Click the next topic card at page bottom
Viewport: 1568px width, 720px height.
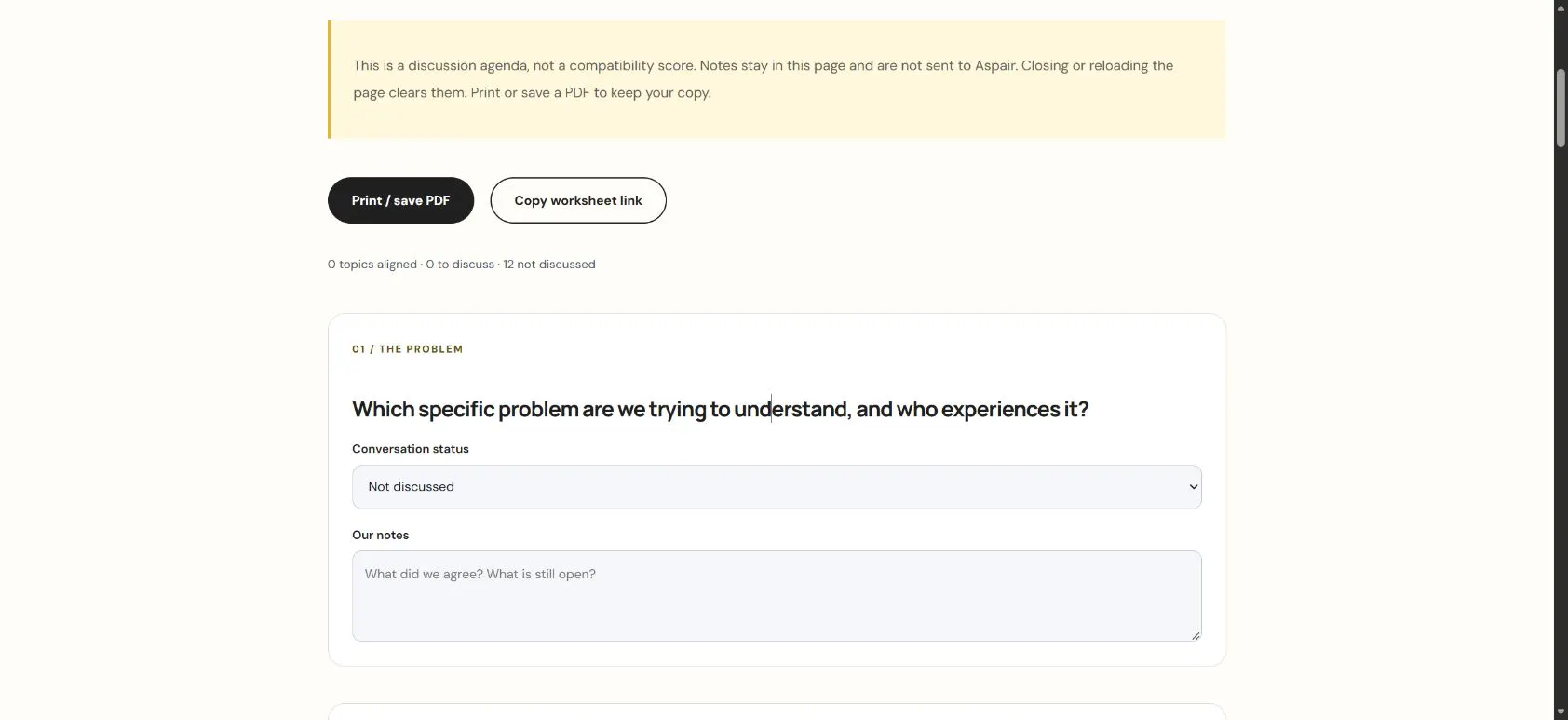pyautogui.click(x=777, y=713)
